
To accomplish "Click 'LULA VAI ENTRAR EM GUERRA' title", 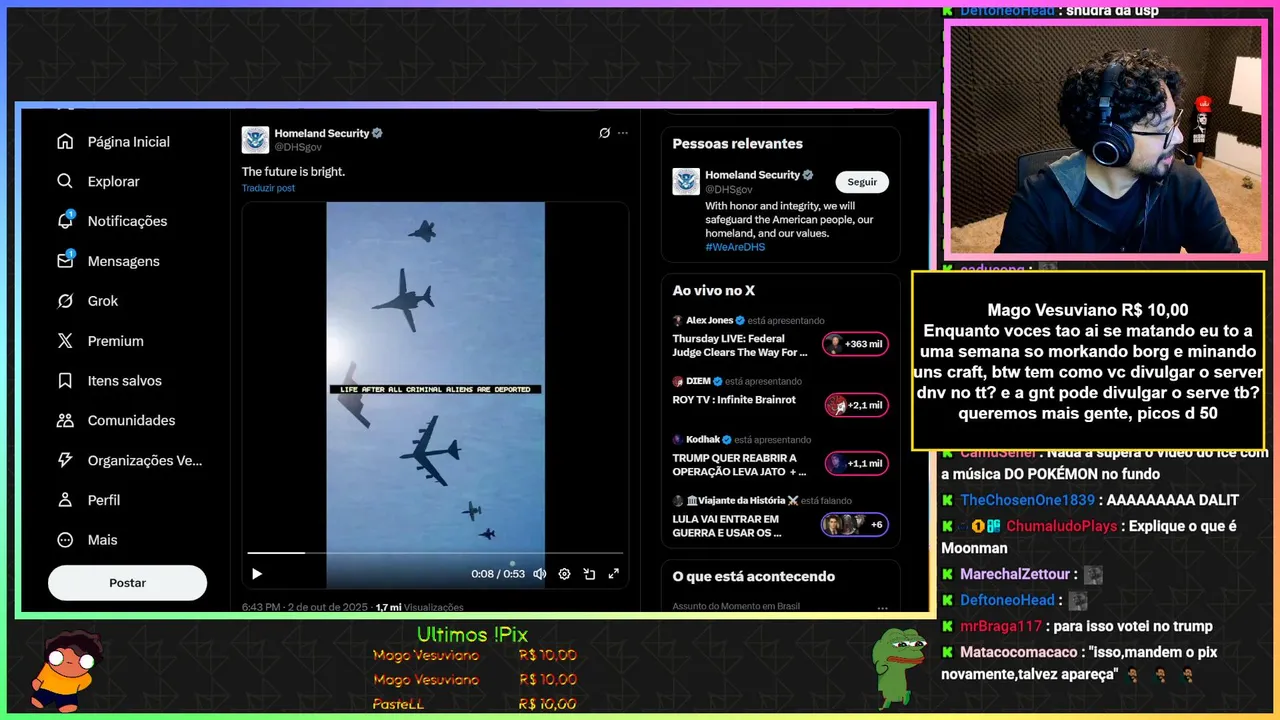I will pyautogui.click(x=726, y=526).
